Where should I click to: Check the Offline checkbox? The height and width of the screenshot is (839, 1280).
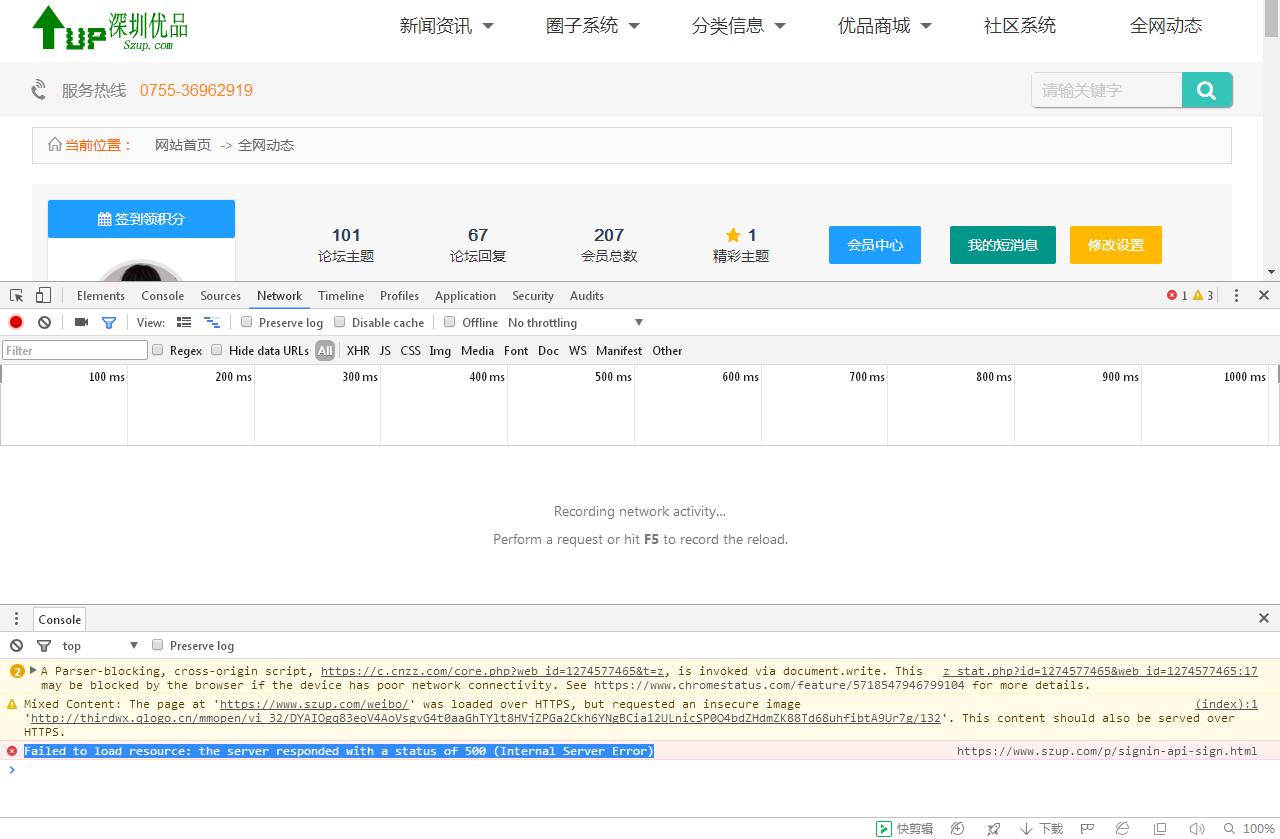click(450, 322)
